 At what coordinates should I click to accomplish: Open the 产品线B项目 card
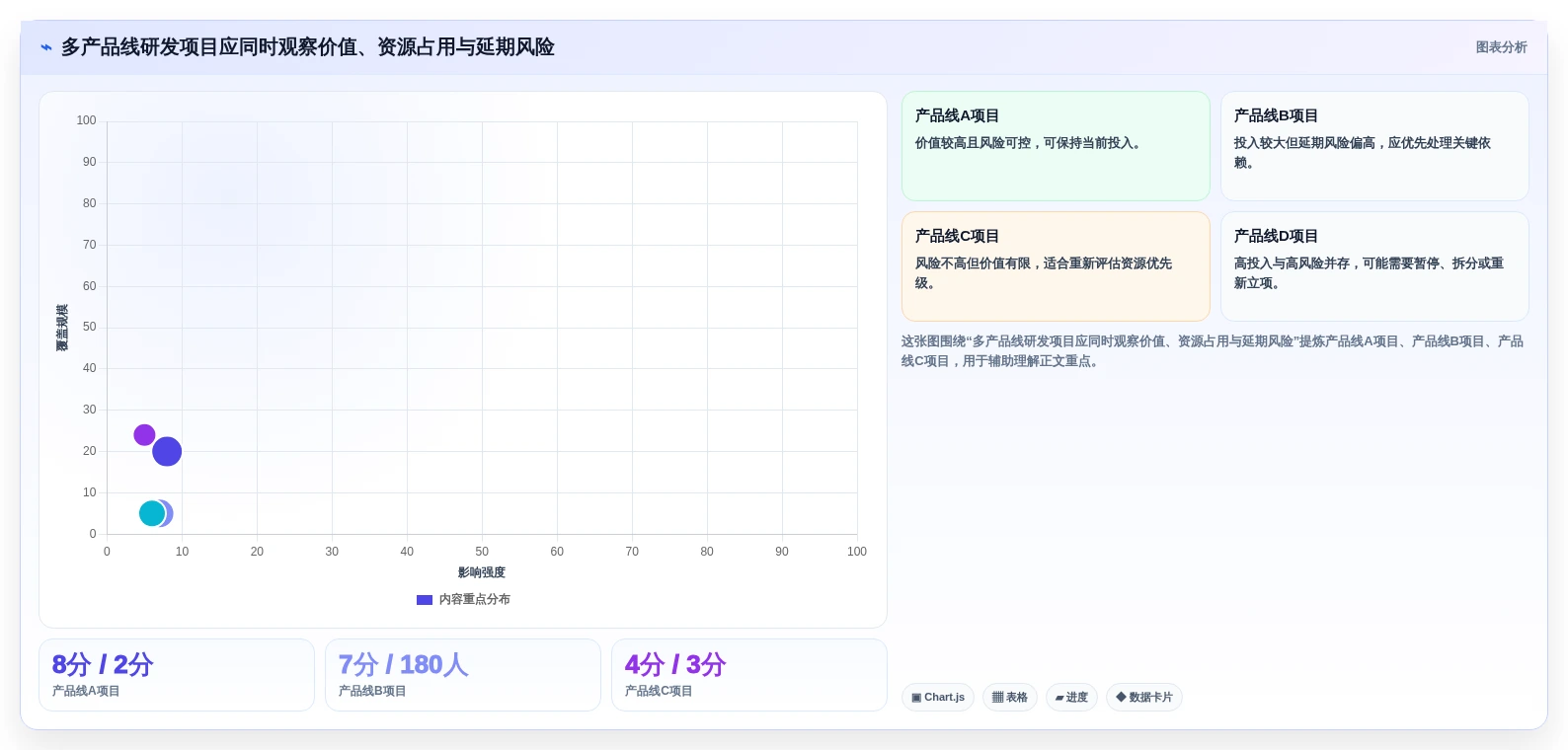click(1374, 146)
